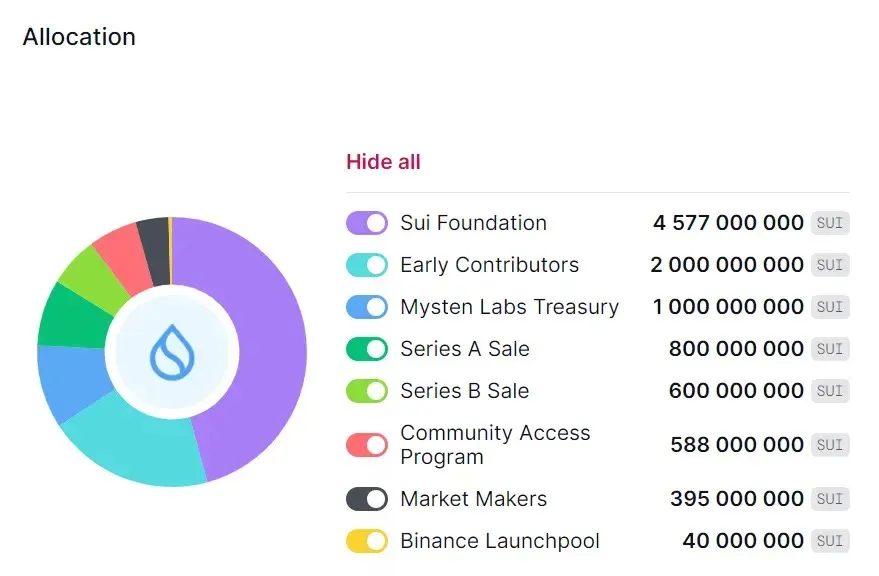The image size is (879, 576).
Task: Click the turquoise Early Contributors chart slice
Action: [135, 440]
